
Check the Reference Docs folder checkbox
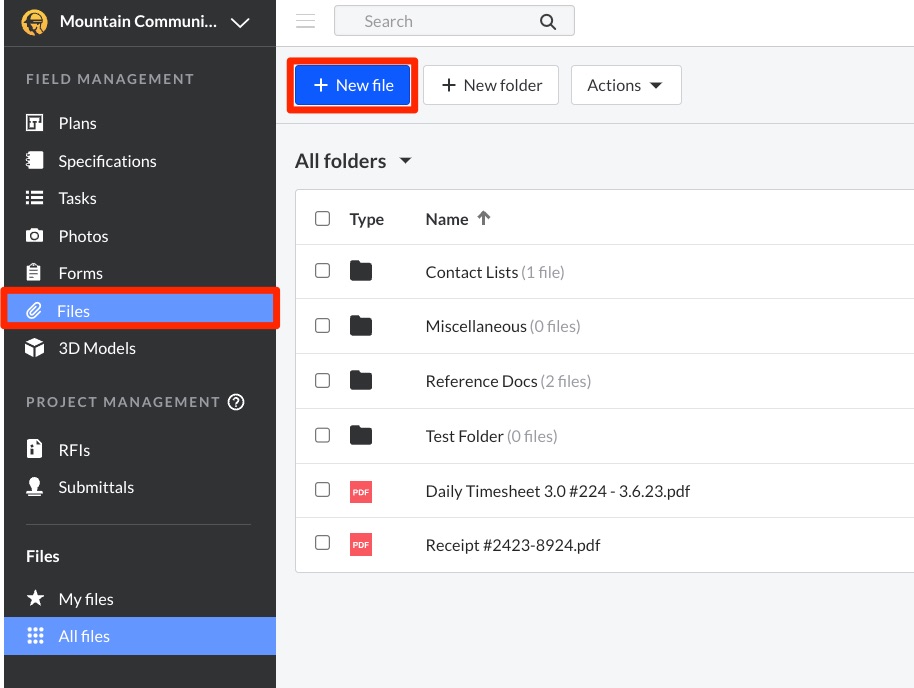point(322,380)
